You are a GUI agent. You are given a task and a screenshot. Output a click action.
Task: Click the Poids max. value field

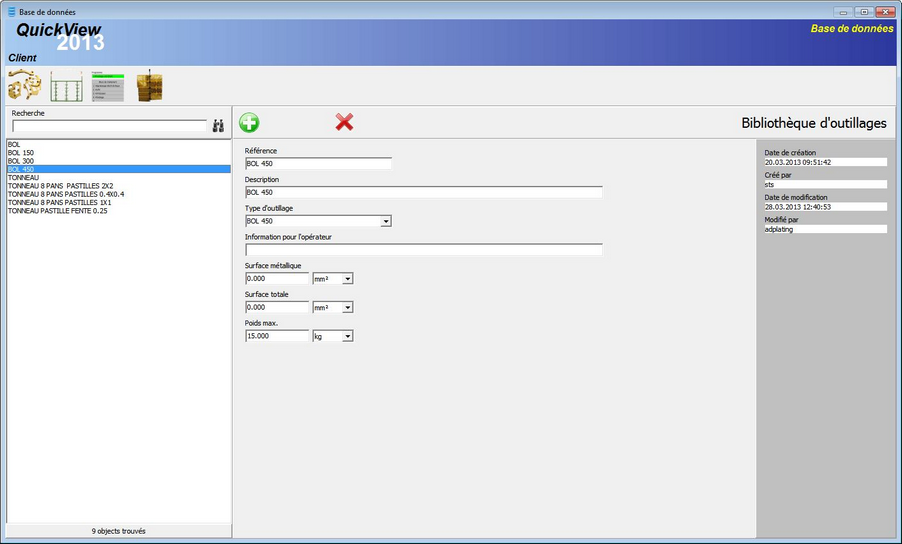coord(277,336)
